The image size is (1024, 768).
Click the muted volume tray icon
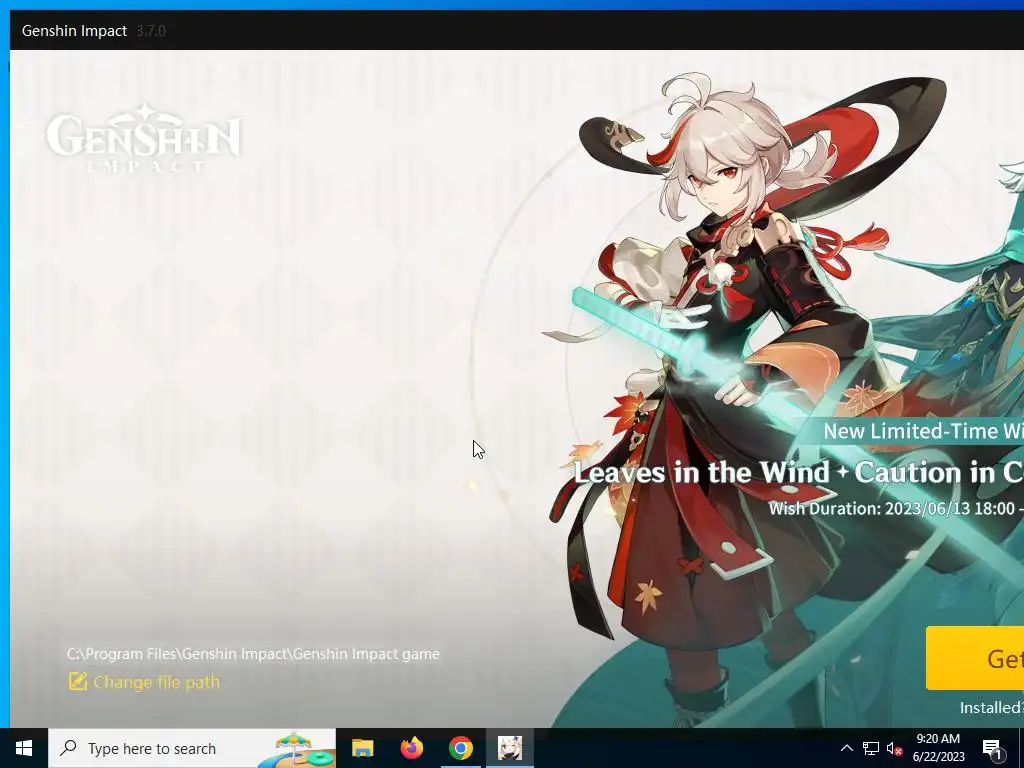(x=894, y=748)
